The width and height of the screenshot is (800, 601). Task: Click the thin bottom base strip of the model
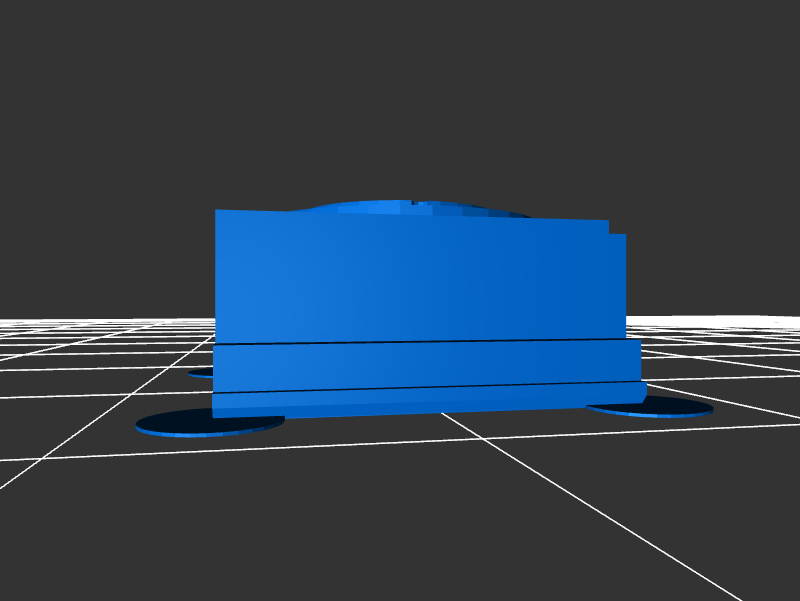coord(425,398)
